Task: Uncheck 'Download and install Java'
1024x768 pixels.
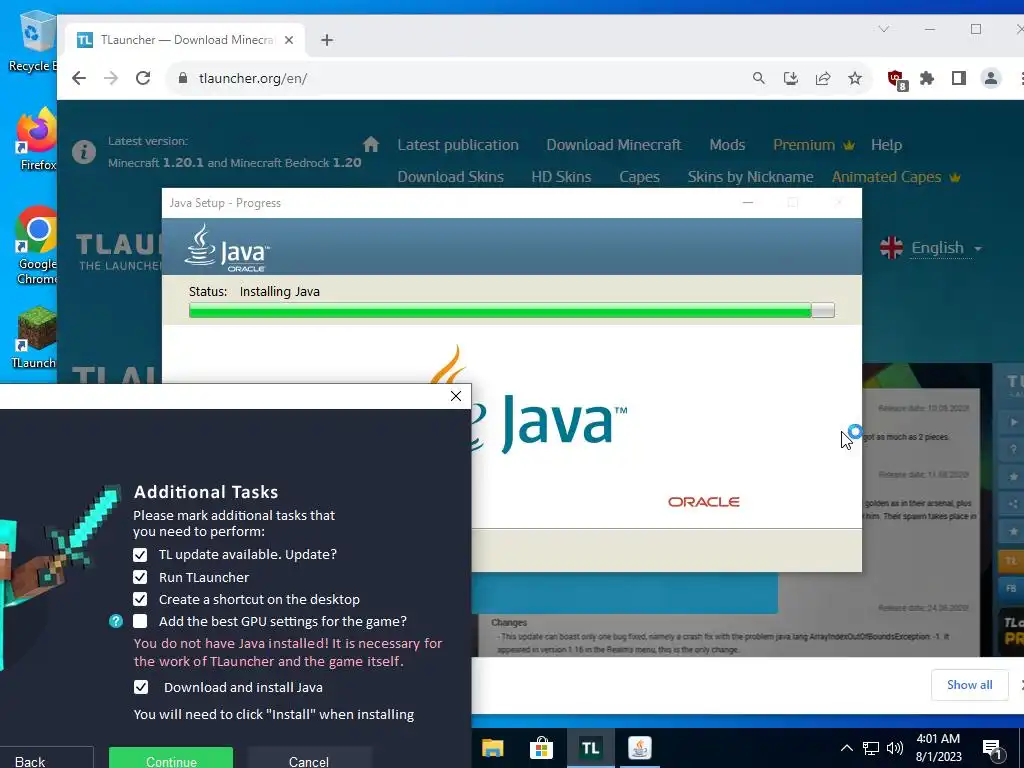Action: pyautogui.click(x=140, y=687)
